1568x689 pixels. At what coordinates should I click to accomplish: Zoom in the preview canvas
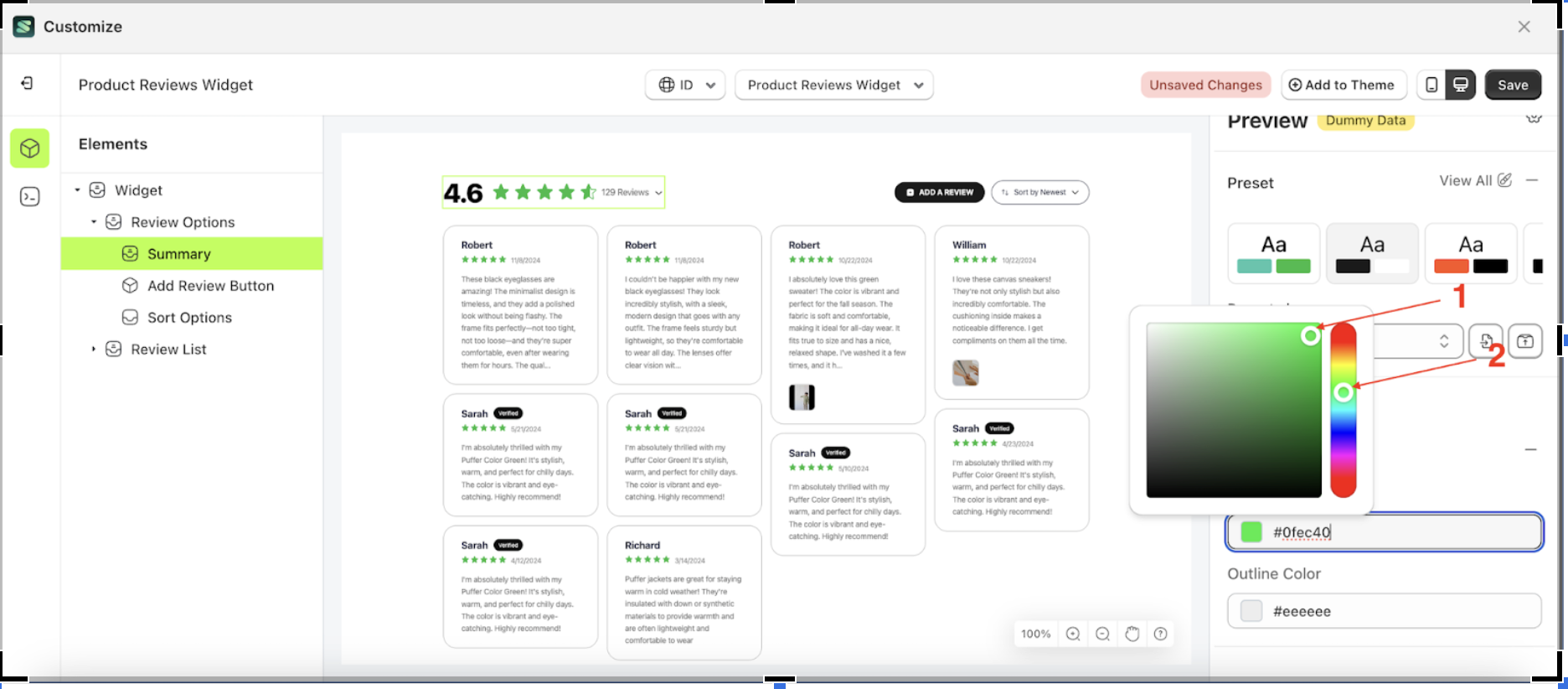click(1073, 635)
